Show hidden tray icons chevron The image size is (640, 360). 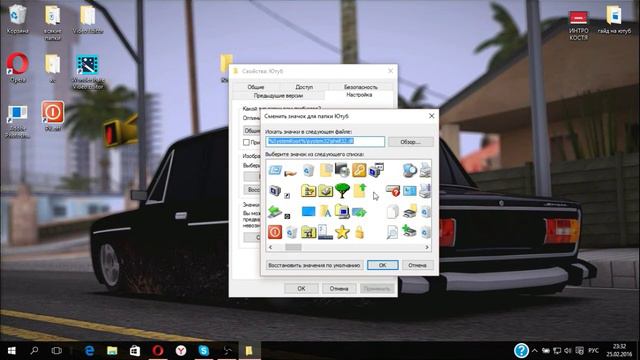[x=534, y=351]
